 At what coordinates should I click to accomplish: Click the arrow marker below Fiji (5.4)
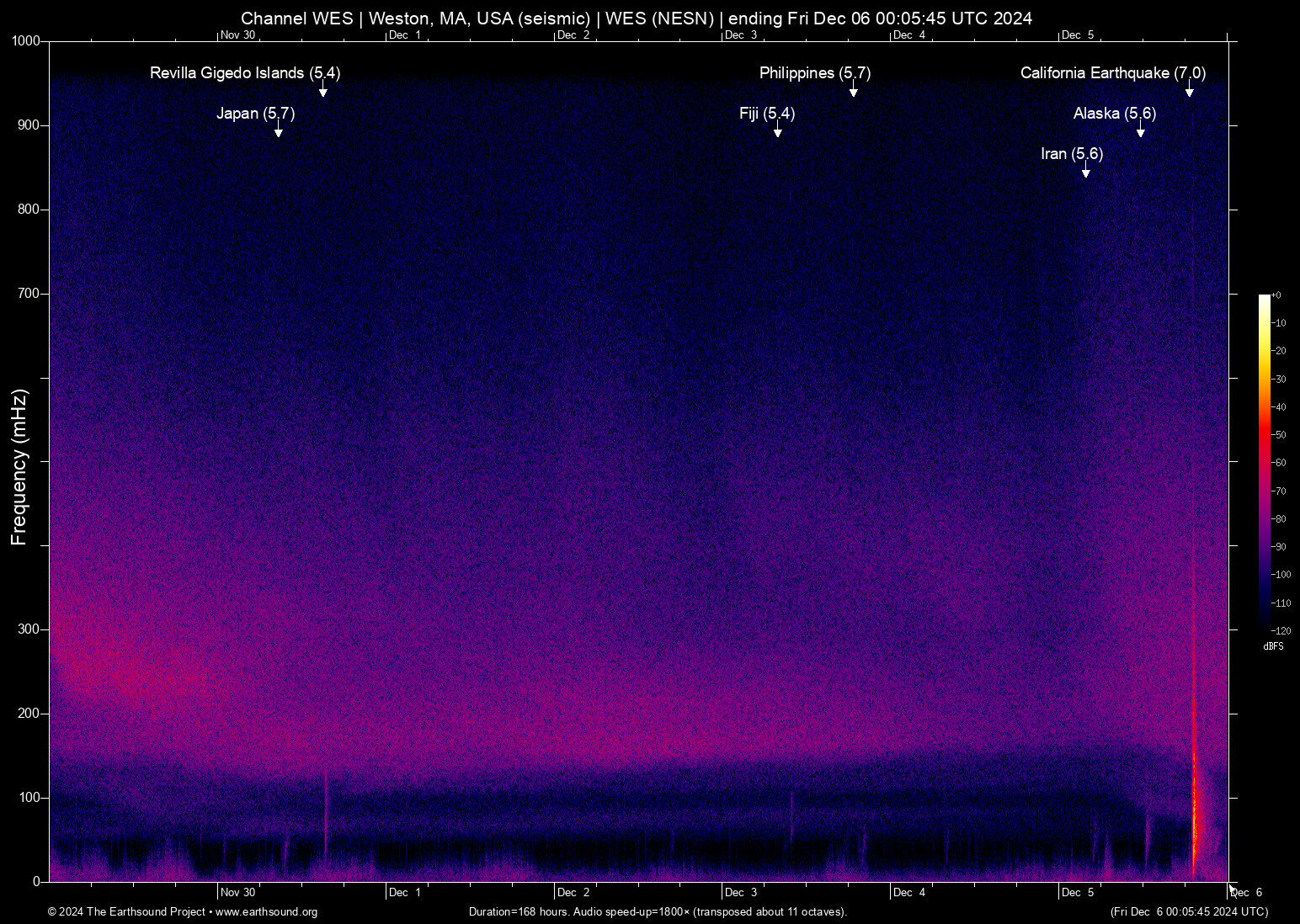tap(777, 132)
